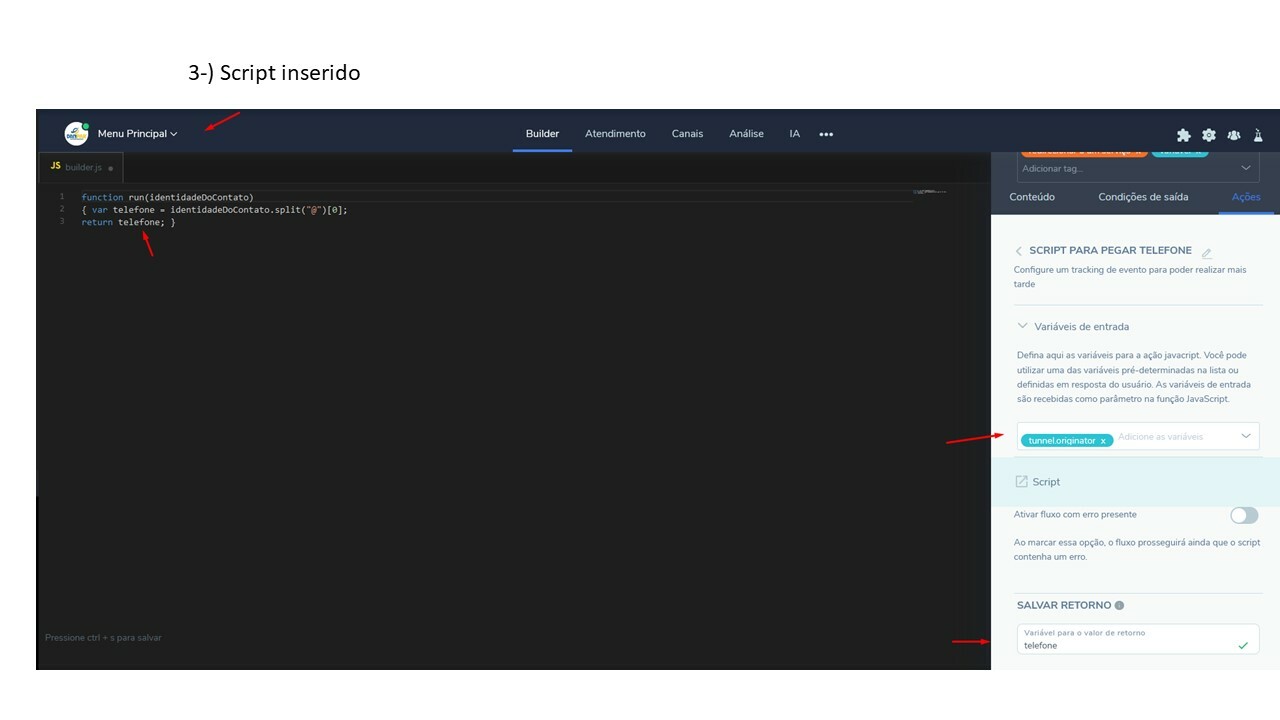The image size is (1280, 720).
Task: Open the puzzle-piece extensions icon
Action: [x=1184, y=135]
